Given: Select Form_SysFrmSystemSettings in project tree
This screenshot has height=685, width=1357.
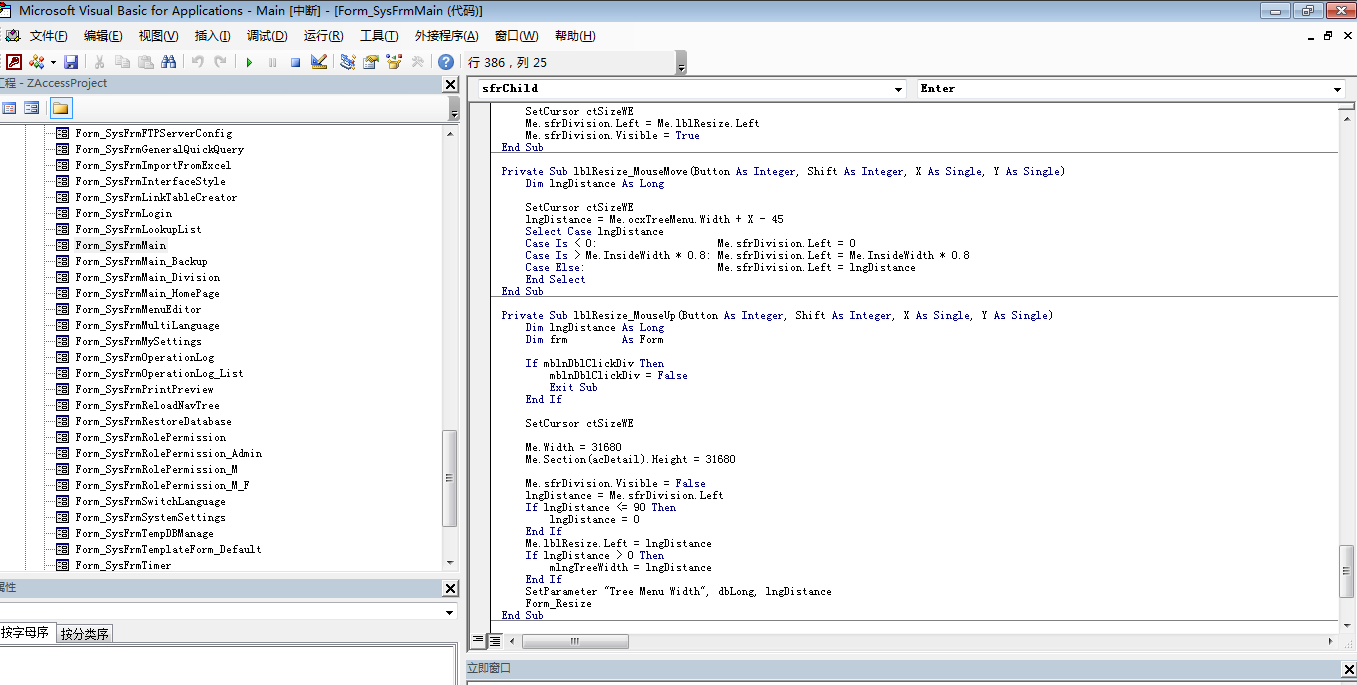Looking at the screenshot, I should point(150,517).
